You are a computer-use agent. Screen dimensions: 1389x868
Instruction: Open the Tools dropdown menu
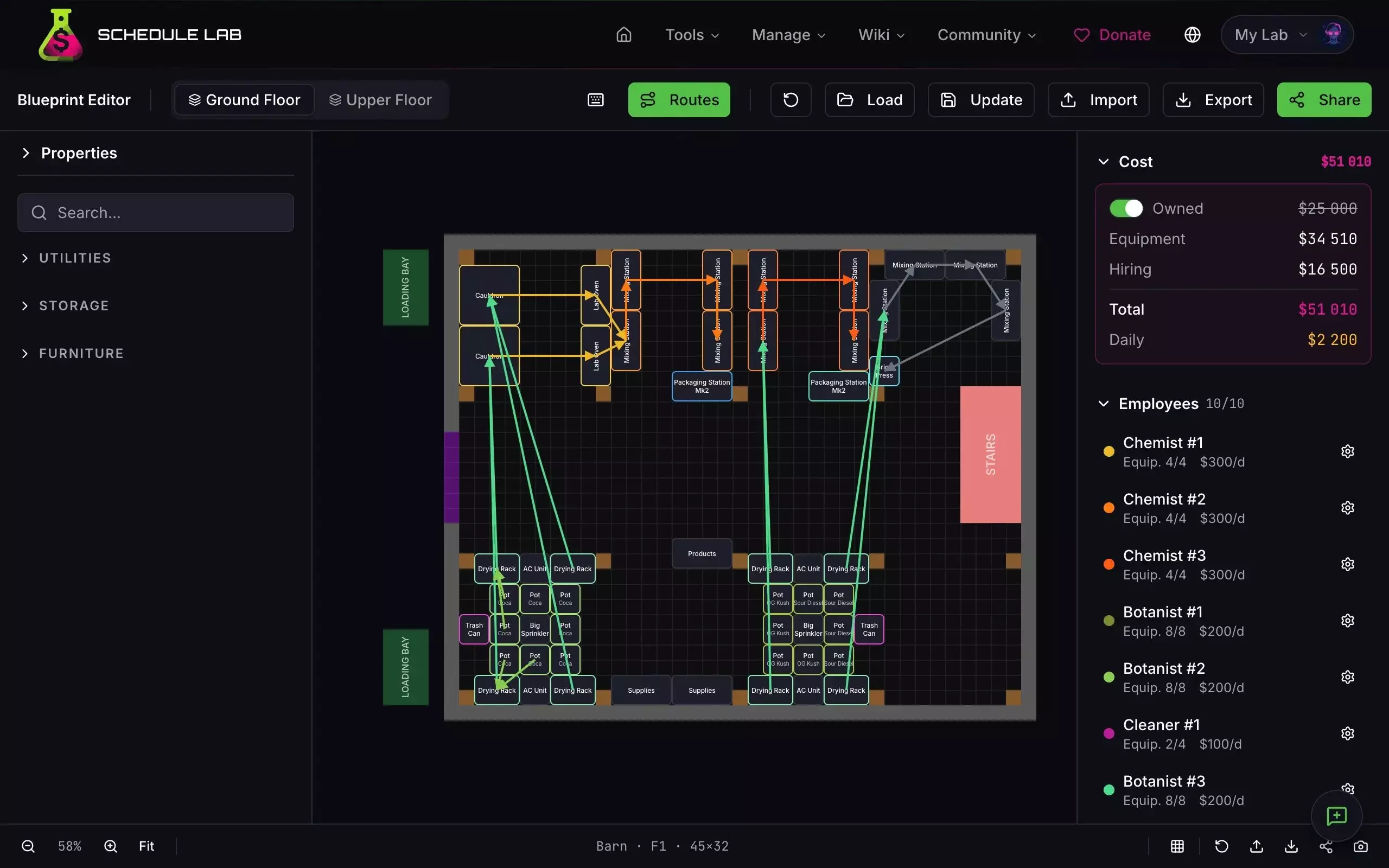(x=692, y=35)
